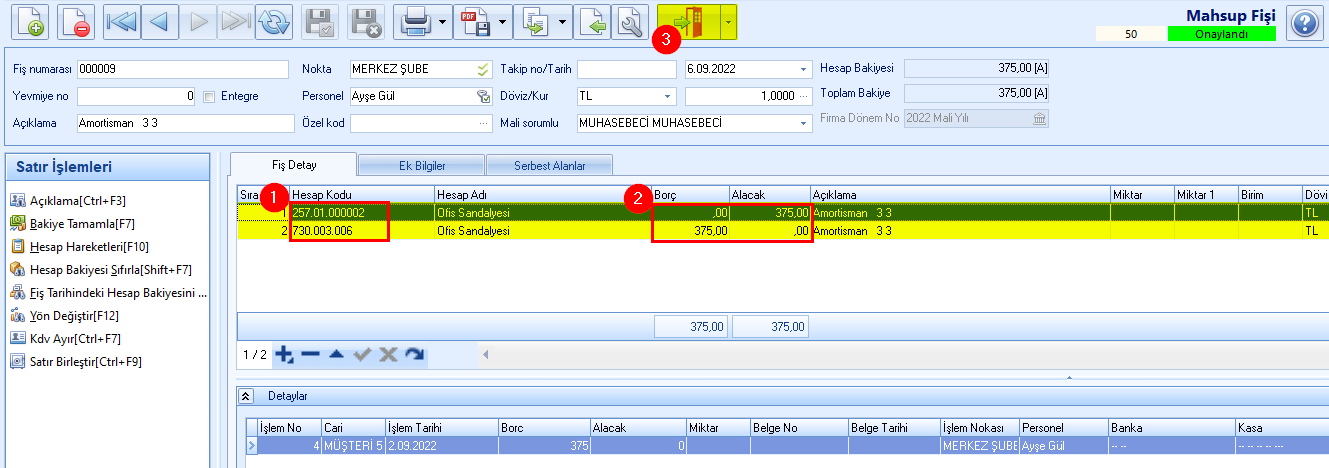Viewport: 1329px width, 468px height.
Task: Collapse the Detaylar panel
Action: 246,397
